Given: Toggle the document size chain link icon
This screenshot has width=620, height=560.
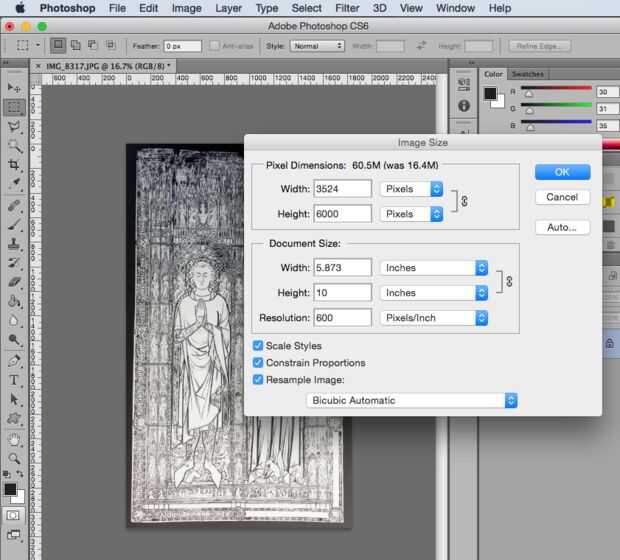Looking at the screenshot, I should pos(509,282).
